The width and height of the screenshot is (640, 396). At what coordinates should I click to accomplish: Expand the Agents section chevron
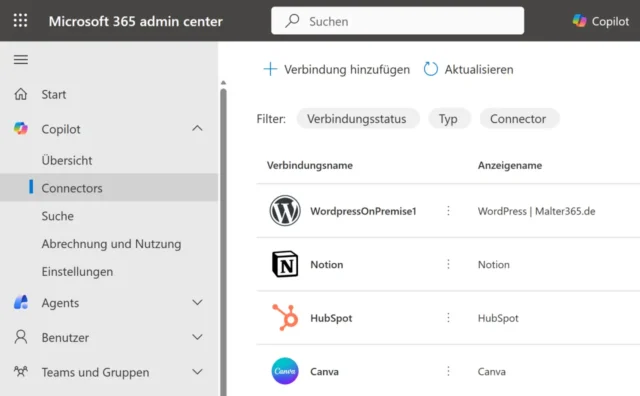click(197, 303)
